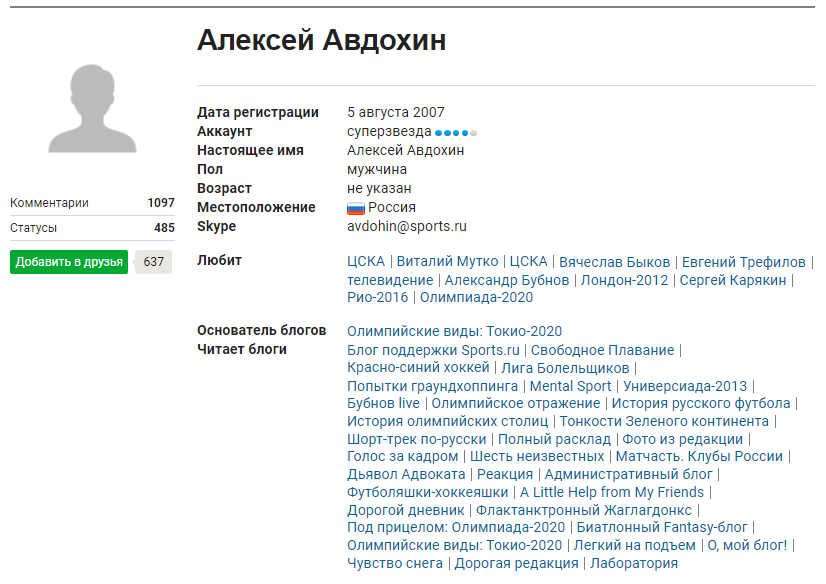
Task: Open the Футболяшки-хоккеяшки blog link
Action: pyautogui.click(x=428, y=492)
